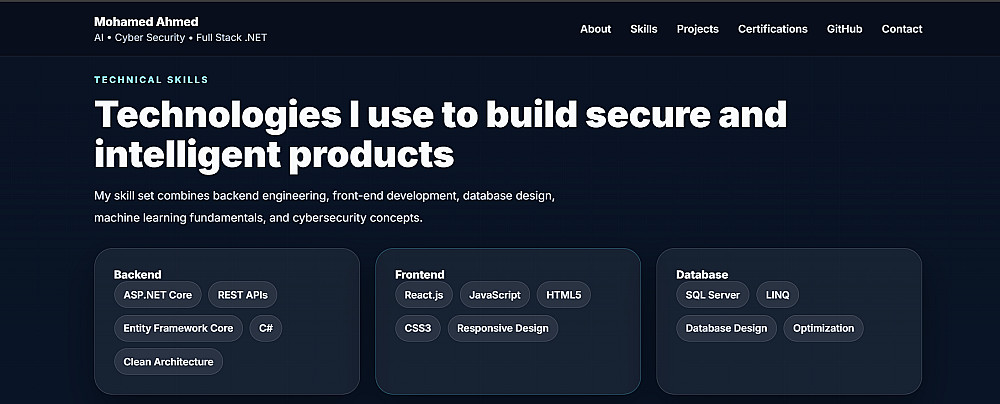Visit the GitHub link in the navbar
This screenshot has height=404, width=1000.
point(844,29)
